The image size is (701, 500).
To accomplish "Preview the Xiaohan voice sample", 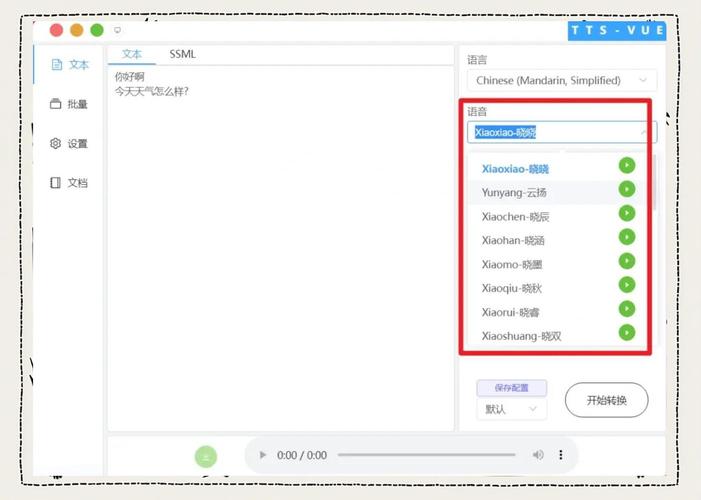I will (x=627, y=237).
